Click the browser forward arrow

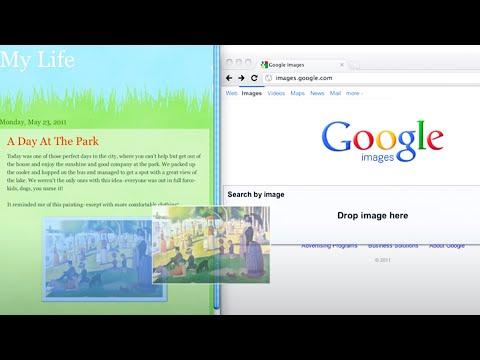241,78
